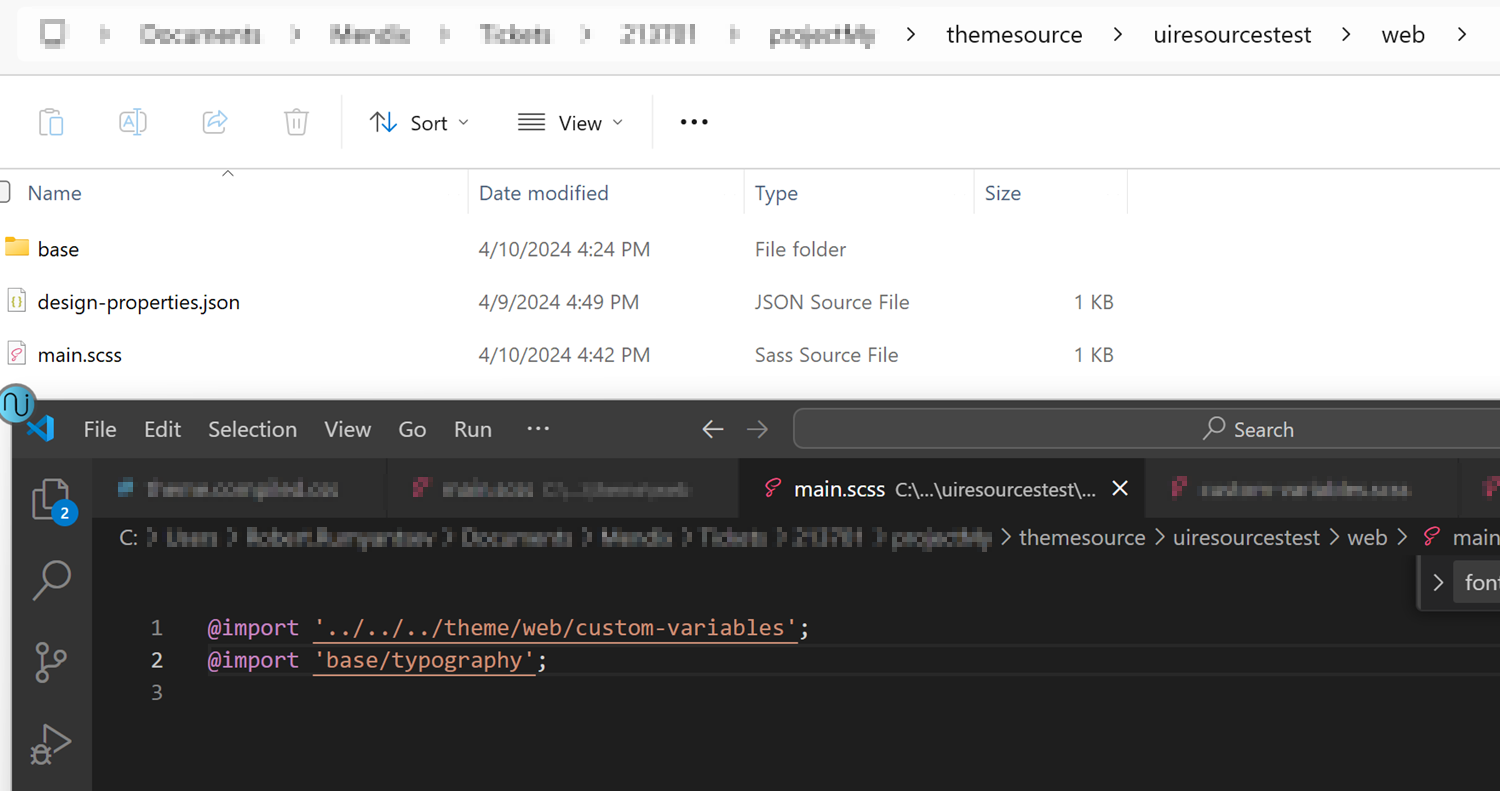Viewport: 1500px width, 791px height.
Task: Open the See More ellipsis menu in File Explorer
Action: tap(693, 121)
